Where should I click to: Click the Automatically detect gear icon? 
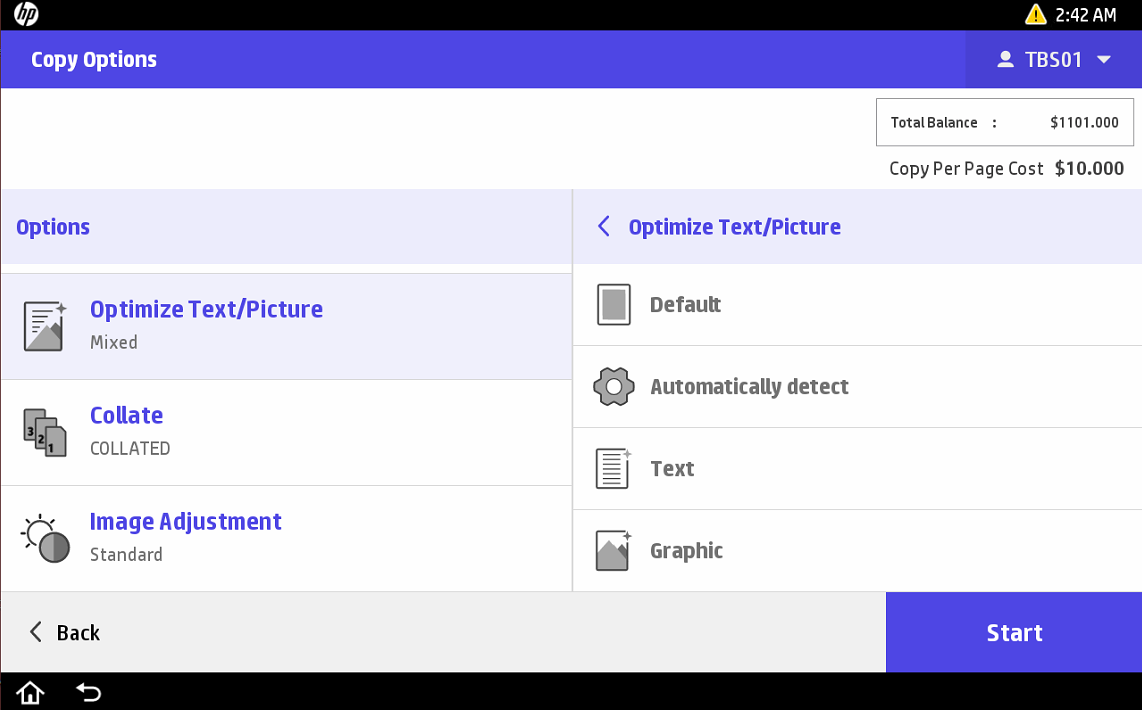point(614,387)
